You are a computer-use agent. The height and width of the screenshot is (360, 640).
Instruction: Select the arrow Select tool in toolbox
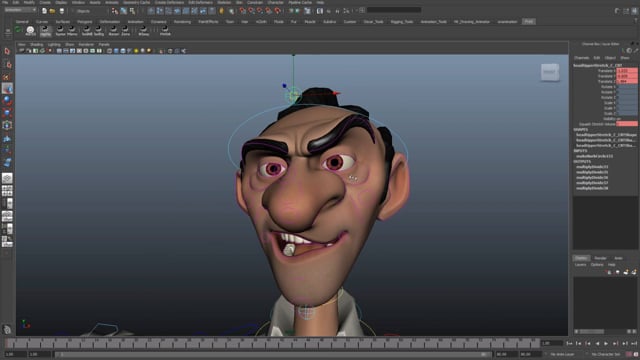coord(7,51)
